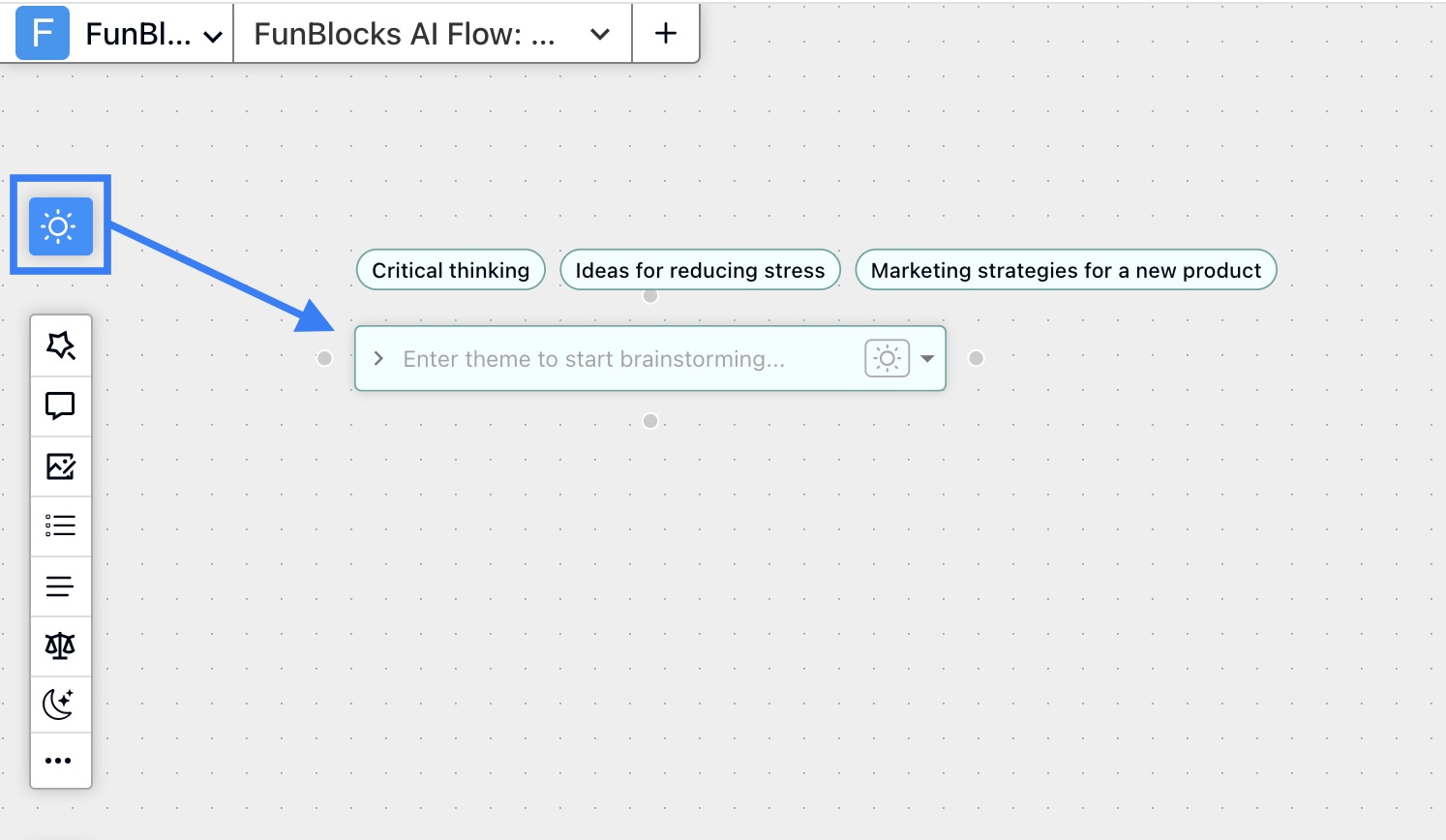The height and width of the screenshot is (840, 1446).
Task: Open the magic star tool in sidebar
Action: [x=60, y=345]
